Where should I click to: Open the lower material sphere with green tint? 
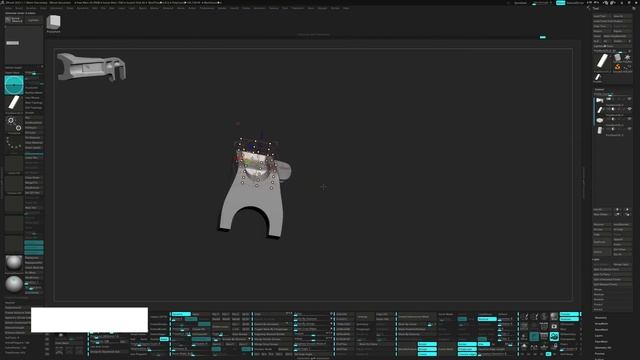(x=14, y=284)
